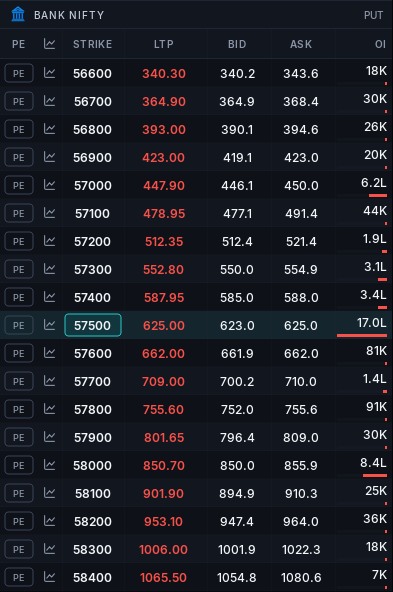393x592 pixels.
Task: Open chart icon for 57600 strike
Action: pos(49,353)
